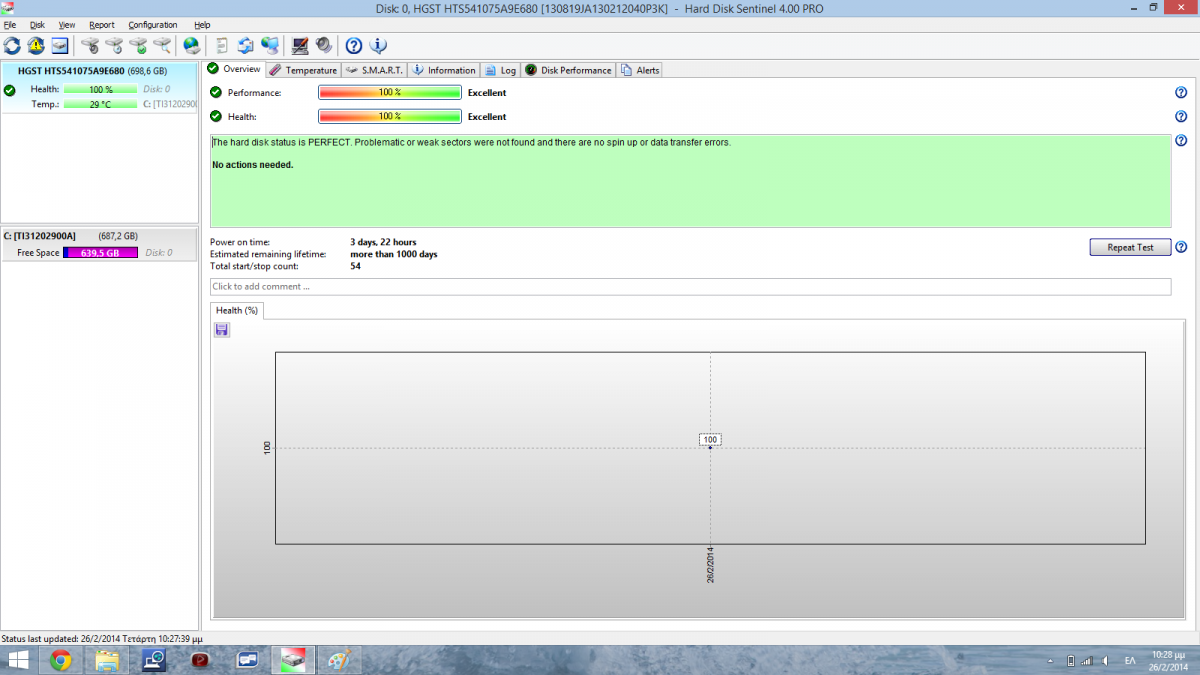This screenshot has height=675, width=1200.
Task: Open File Explorer from the taskbar
Action: 107,660
